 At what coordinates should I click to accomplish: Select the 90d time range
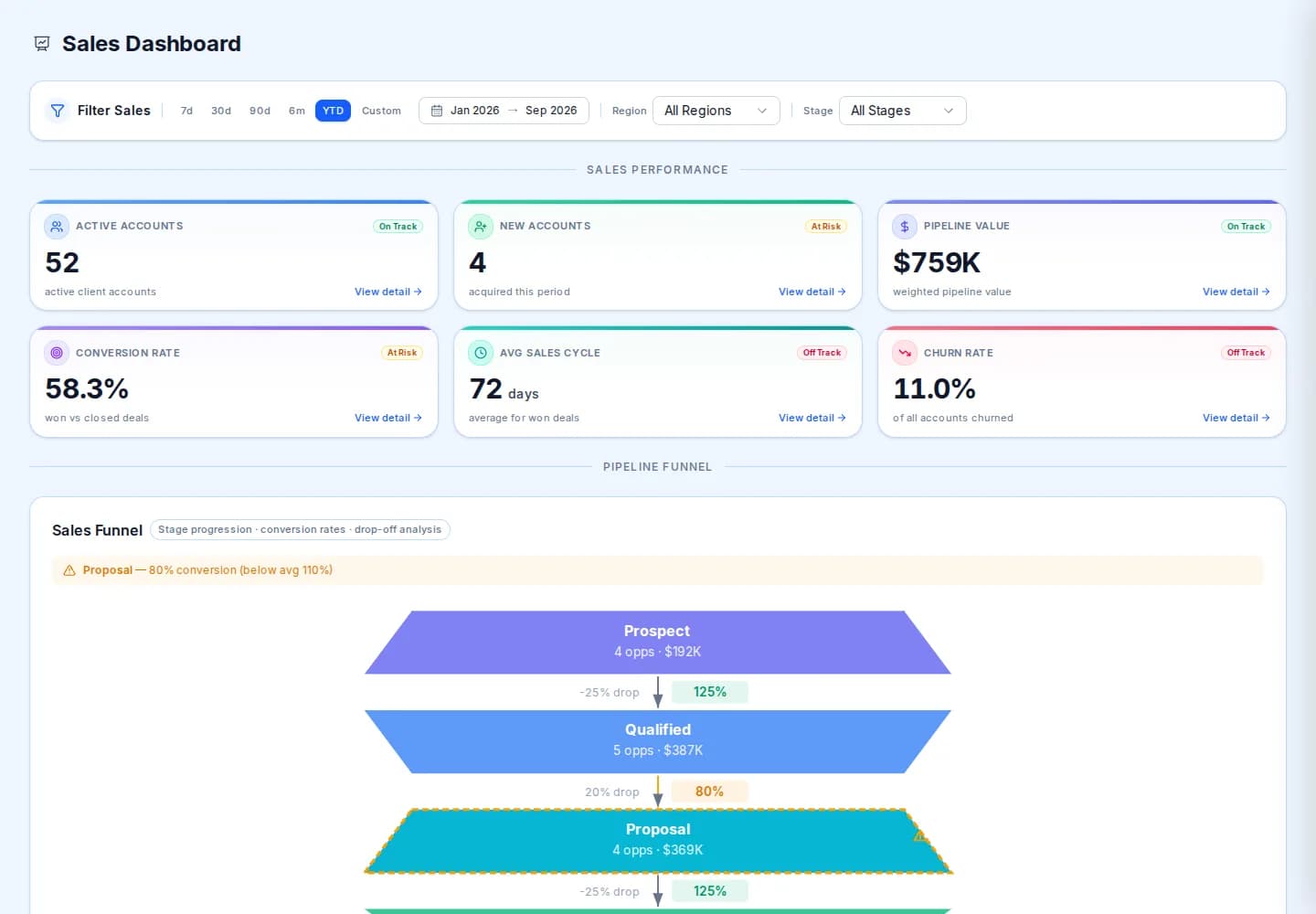[x=260, y=111]
